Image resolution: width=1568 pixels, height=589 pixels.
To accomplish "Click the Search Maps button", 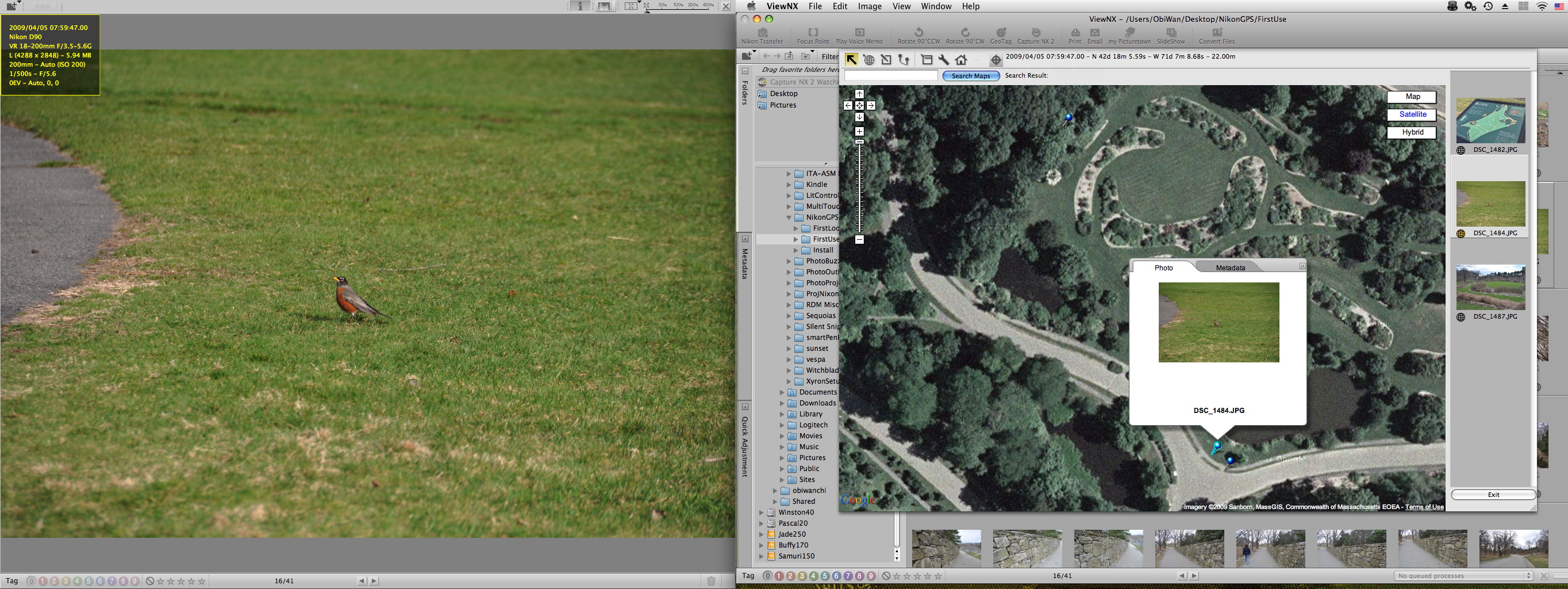I will pyautogui.click(x=970, y=75).
